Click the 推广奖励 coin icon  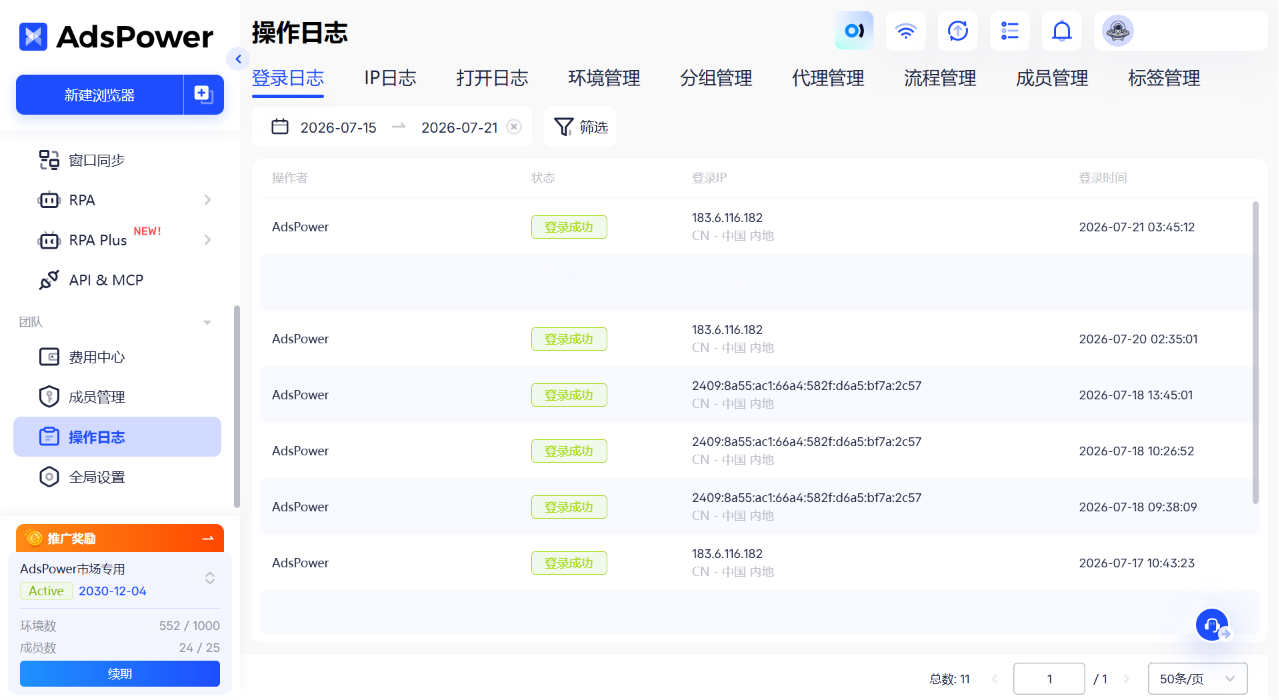click(35, 538)
